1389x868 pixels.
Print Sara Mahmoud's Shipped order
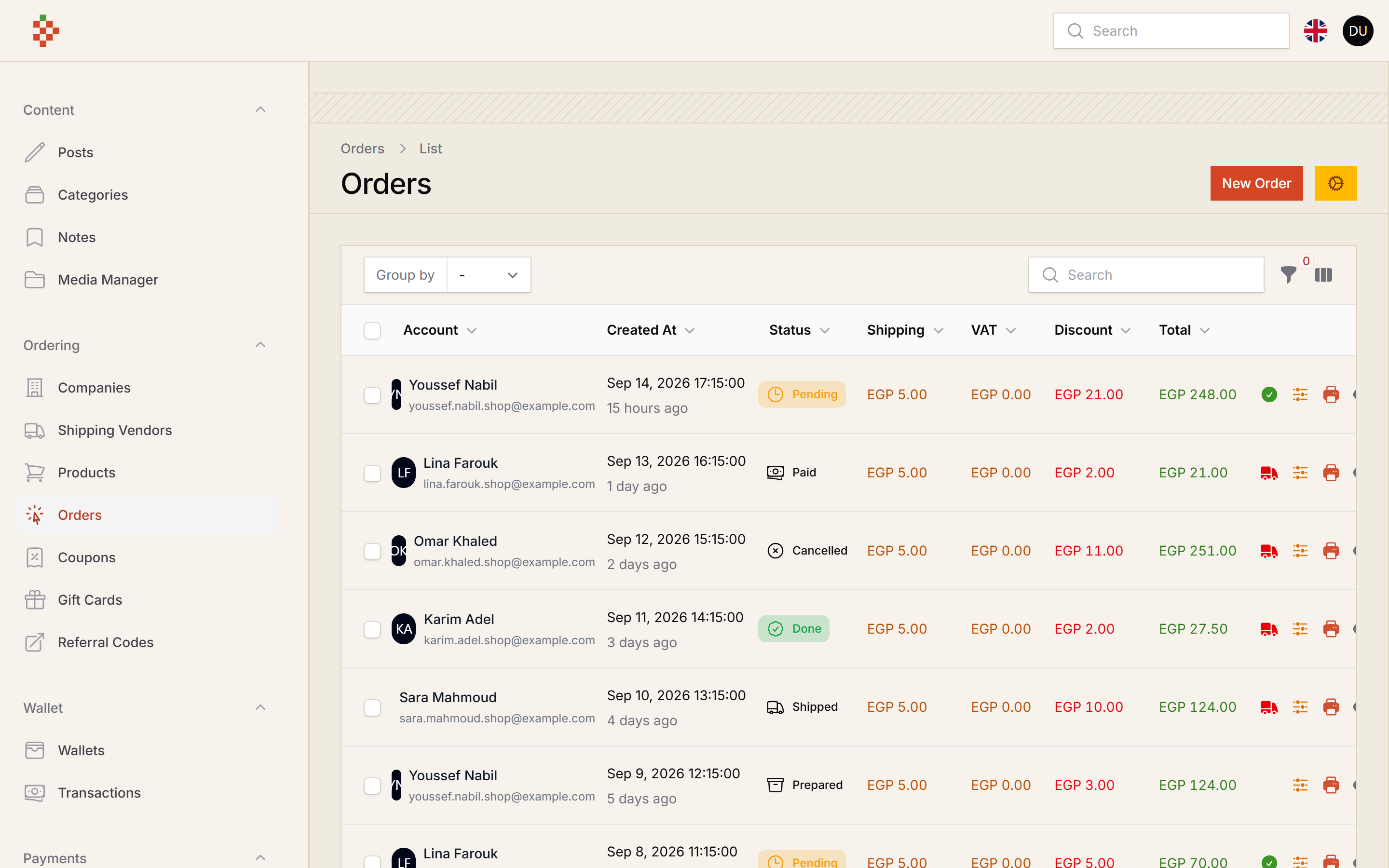[x=1331, y=706]
